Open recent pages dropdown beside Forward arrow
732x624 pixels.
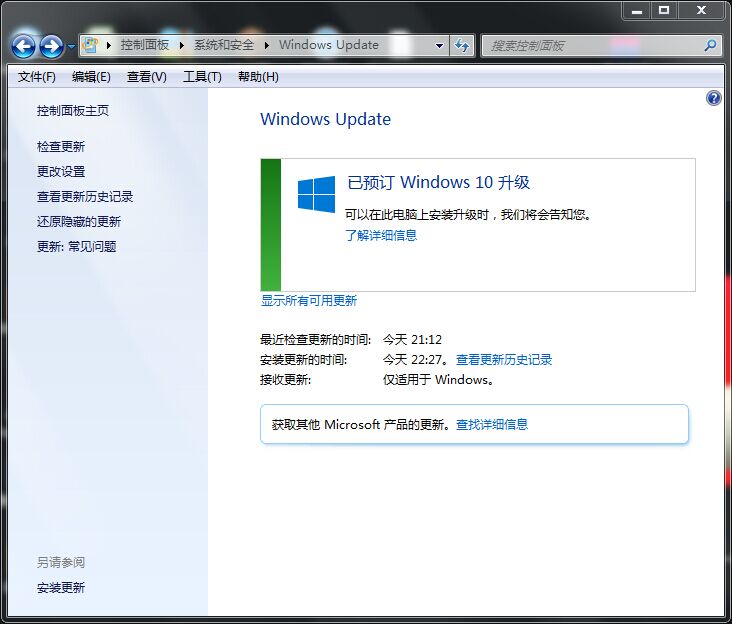tap(71, 46)
